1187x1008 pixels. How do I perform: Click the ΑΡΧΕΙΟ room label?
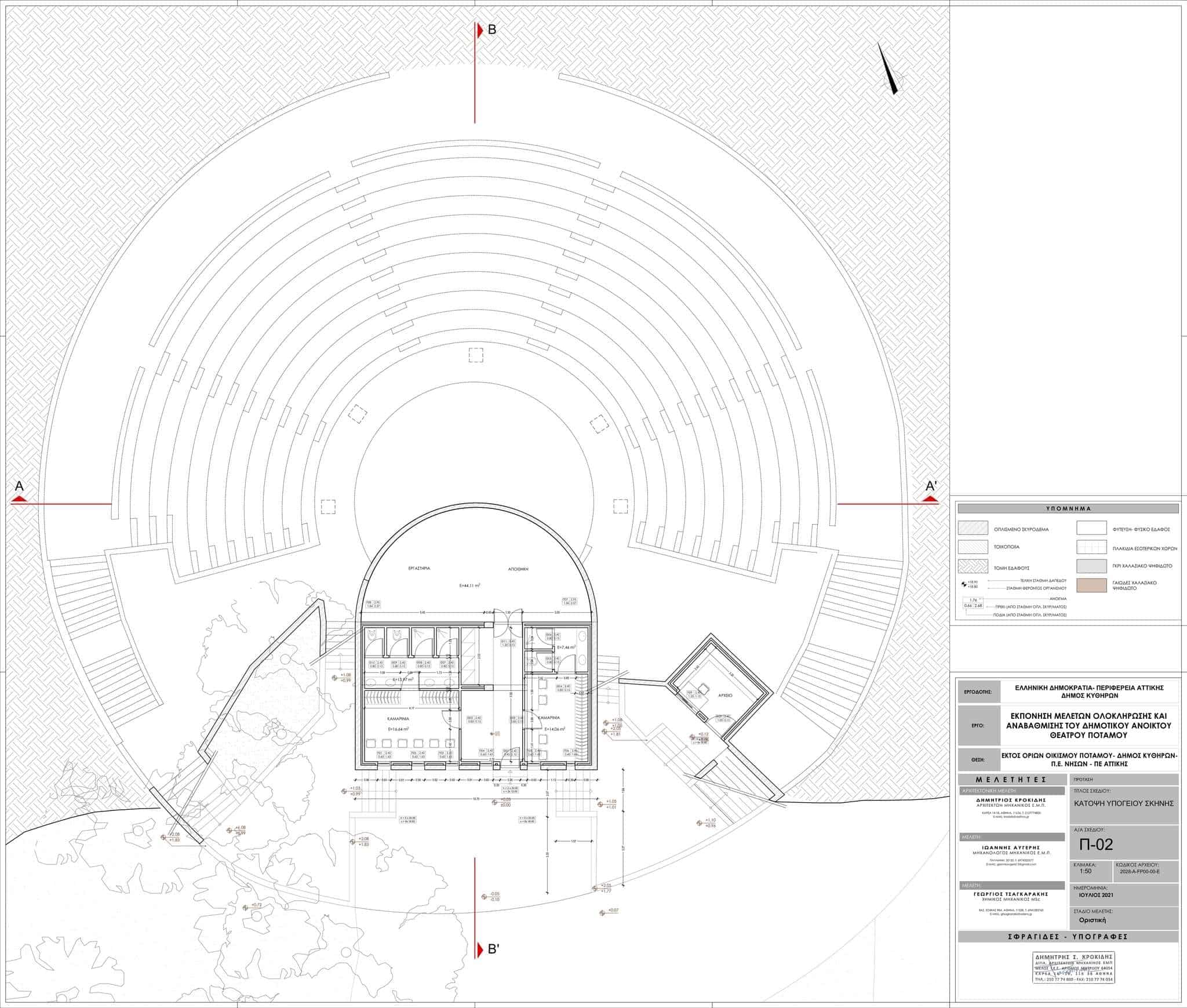point(725,694)
